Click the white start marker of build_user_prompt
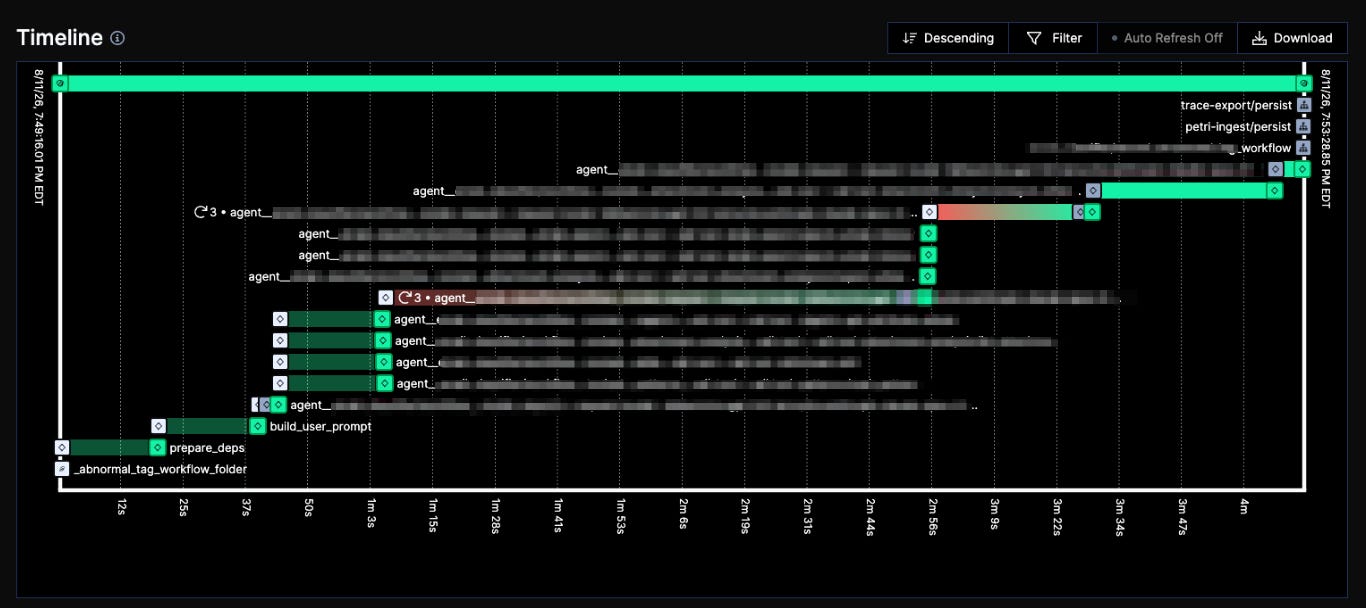 click(158, 426)
